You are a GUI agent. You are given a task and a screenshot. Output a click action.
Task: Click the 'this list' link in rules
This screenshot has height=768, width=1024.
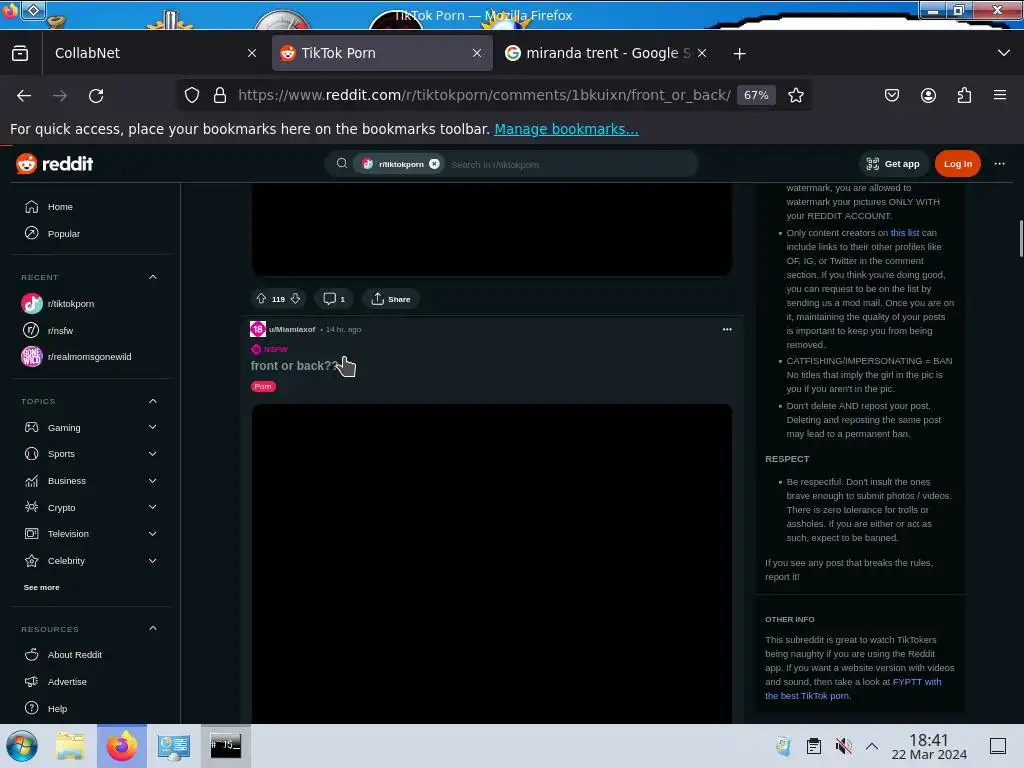(904, 233)
